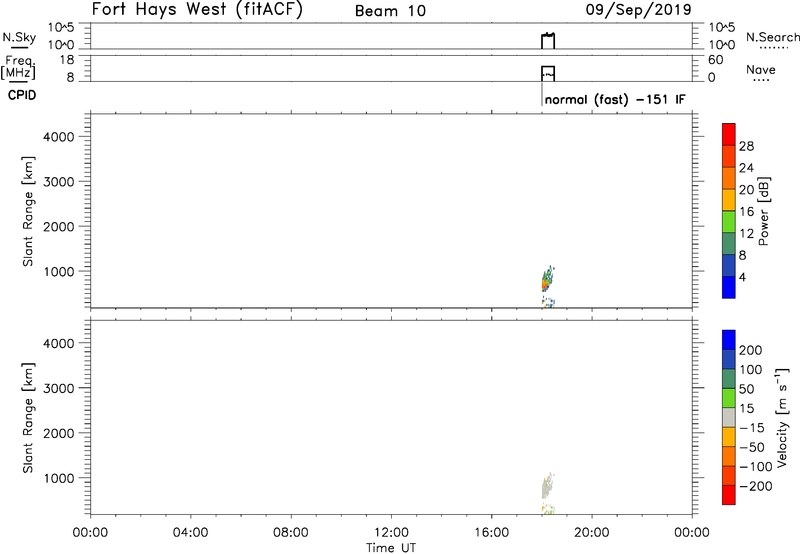Click the 'Nave' legend label
800x554 pixels.
pos(760,69)
